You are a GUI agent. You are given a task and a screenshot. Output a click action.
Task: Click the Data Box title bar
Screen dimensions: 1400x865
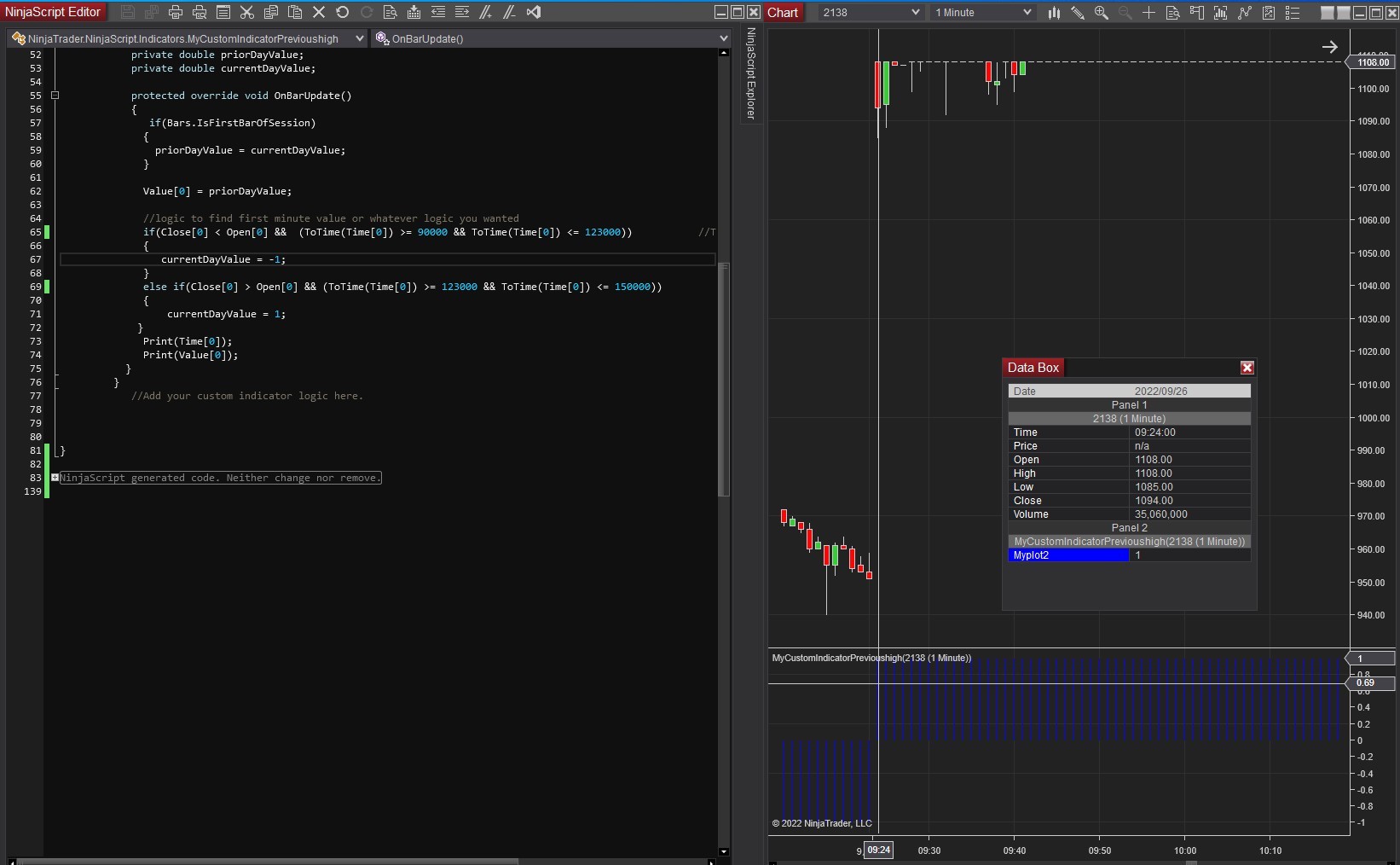tap(1129, 368)
